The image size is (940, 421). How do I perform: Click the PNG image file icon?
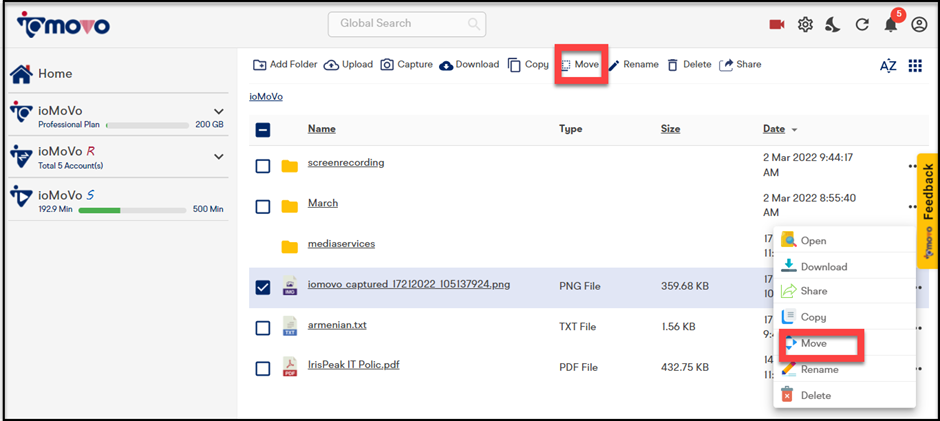pos(290,286)
